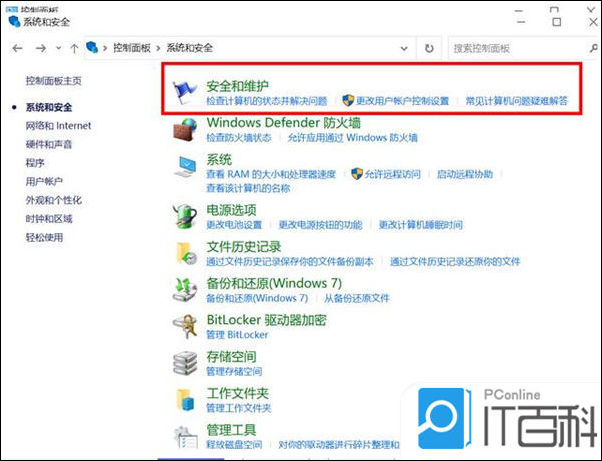Open 外观和个性化 category
The image size is (602, 461).
[x=53, y=200]
